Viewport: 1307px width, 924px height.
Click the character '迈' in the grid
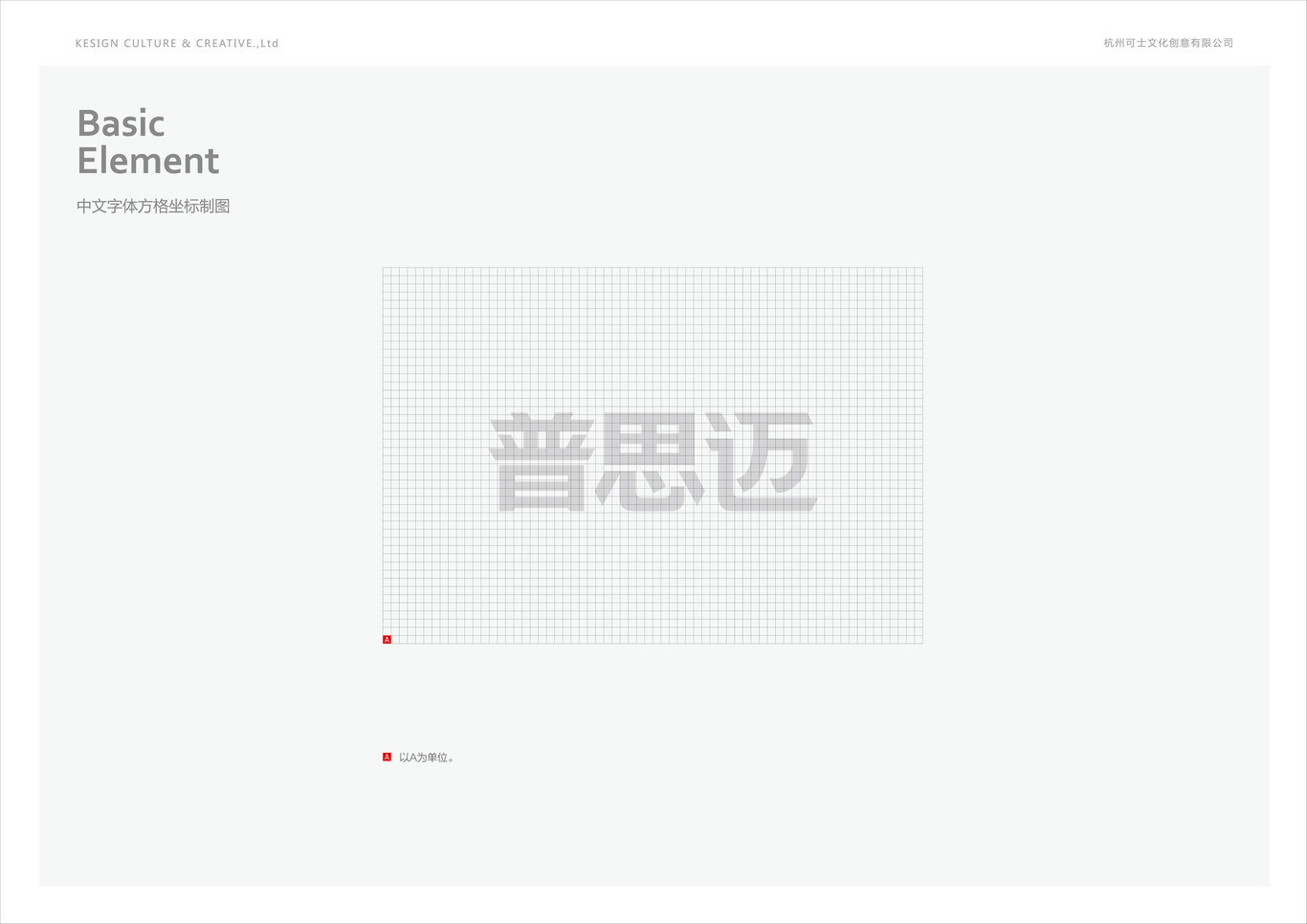[761, 461]
